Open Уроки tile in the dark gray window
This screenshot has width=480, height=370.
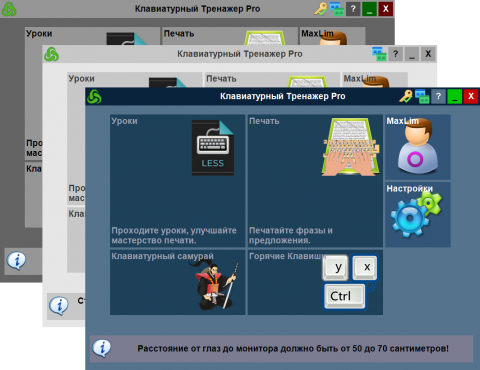tap(93, 36)
